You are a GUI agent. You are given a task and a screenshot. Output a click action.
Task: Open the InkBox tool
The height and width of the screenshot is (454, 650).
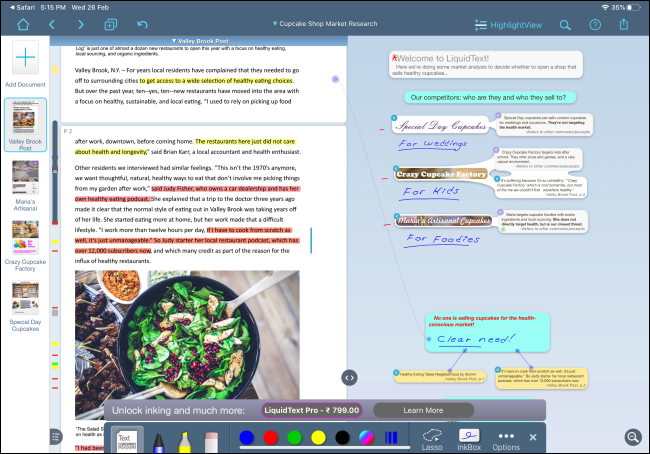(469, 440)
